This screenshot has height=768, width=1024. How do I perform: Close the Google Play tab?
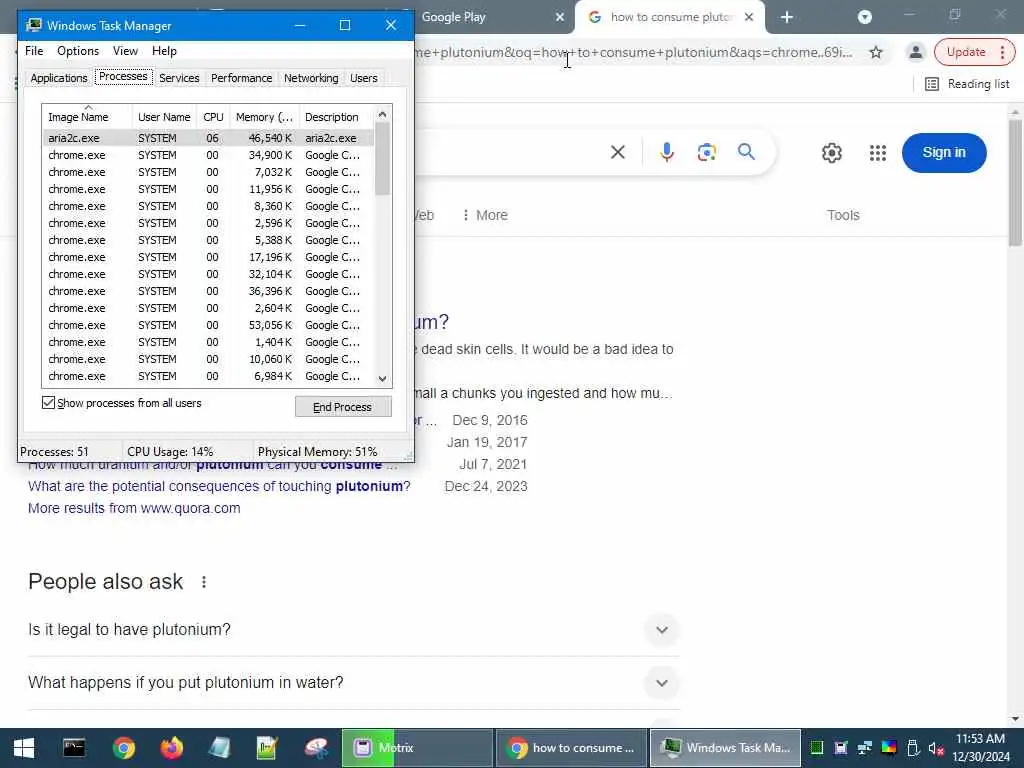pos(560,17)
